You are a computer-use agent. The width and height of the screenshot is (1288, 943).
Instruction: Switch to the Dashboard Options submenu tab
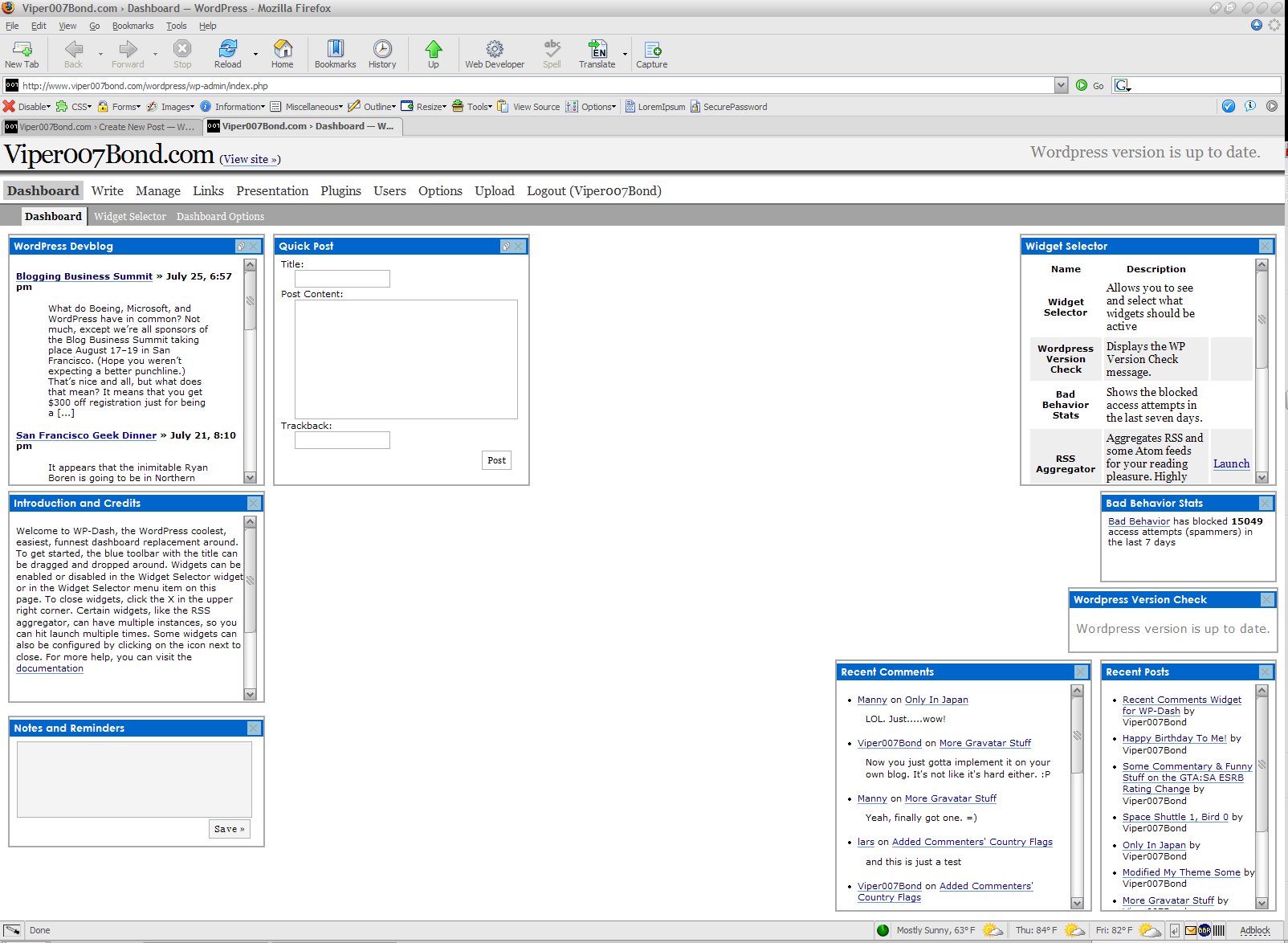pos(220,217)
